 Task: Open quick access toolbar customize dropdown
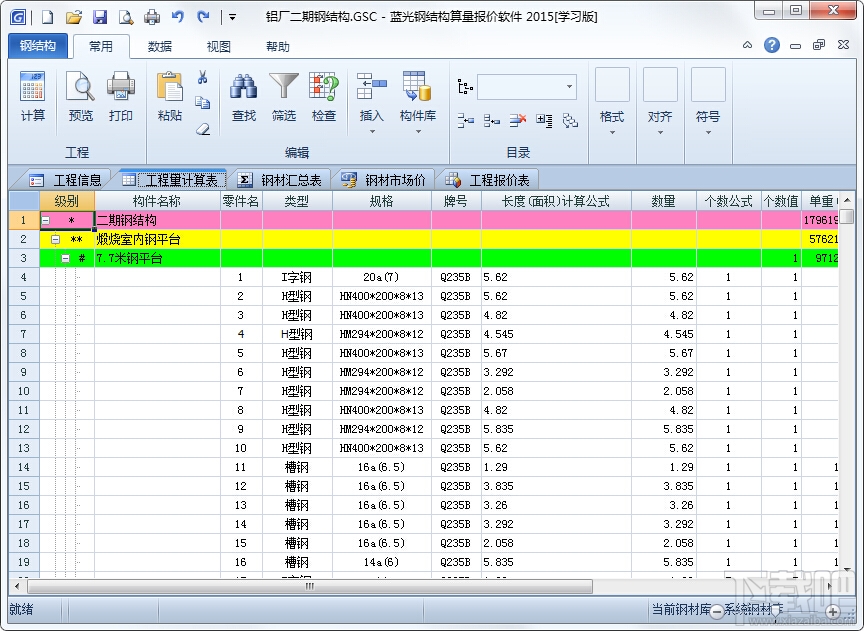233,17
